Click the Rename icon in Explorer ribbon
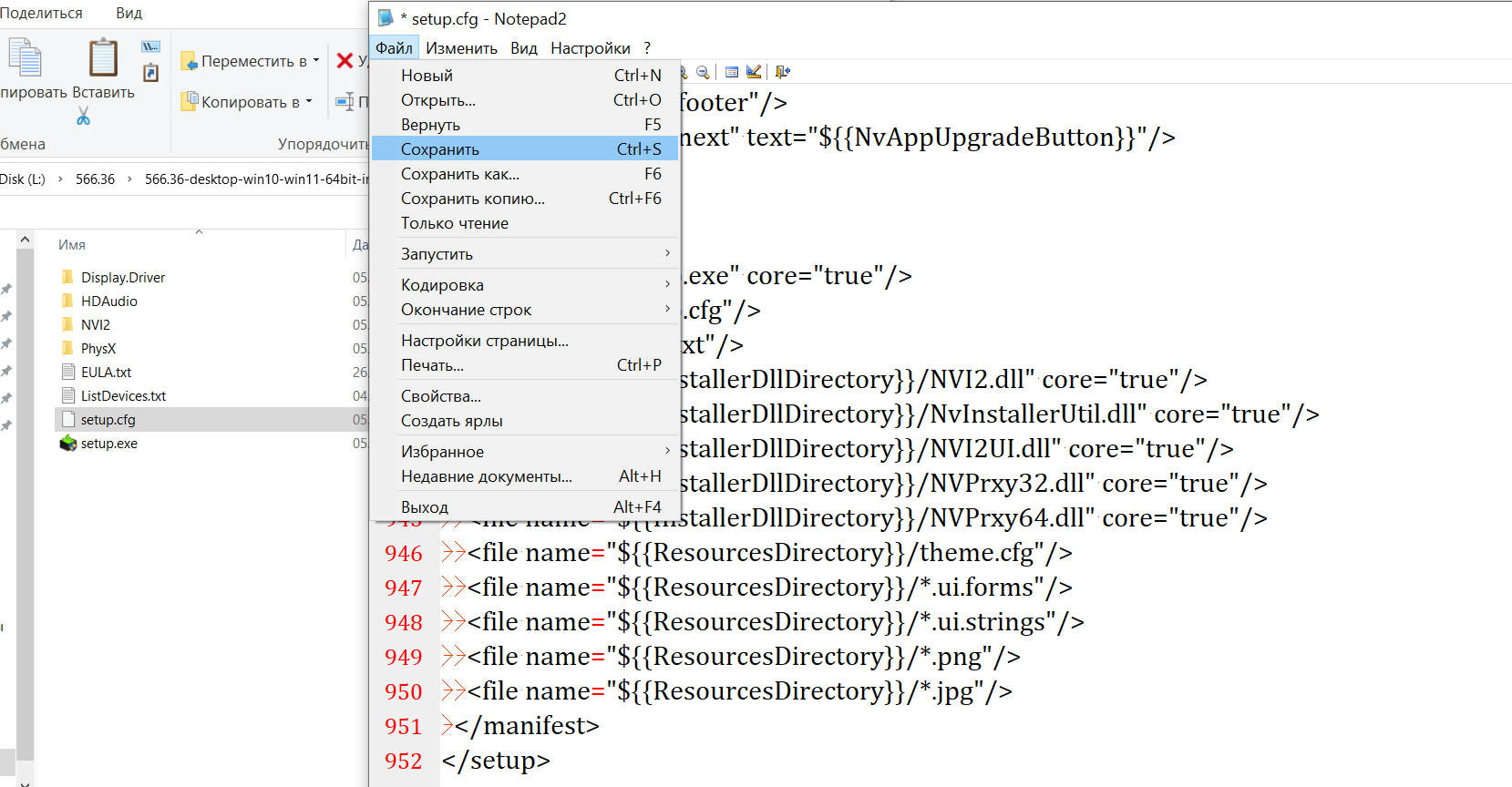 pos(345,102)
